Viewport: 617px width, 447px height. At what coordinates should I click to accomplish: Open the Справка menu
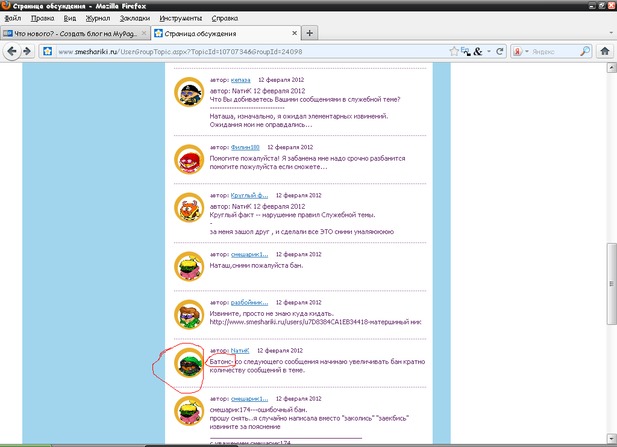[x=225, y=18]
